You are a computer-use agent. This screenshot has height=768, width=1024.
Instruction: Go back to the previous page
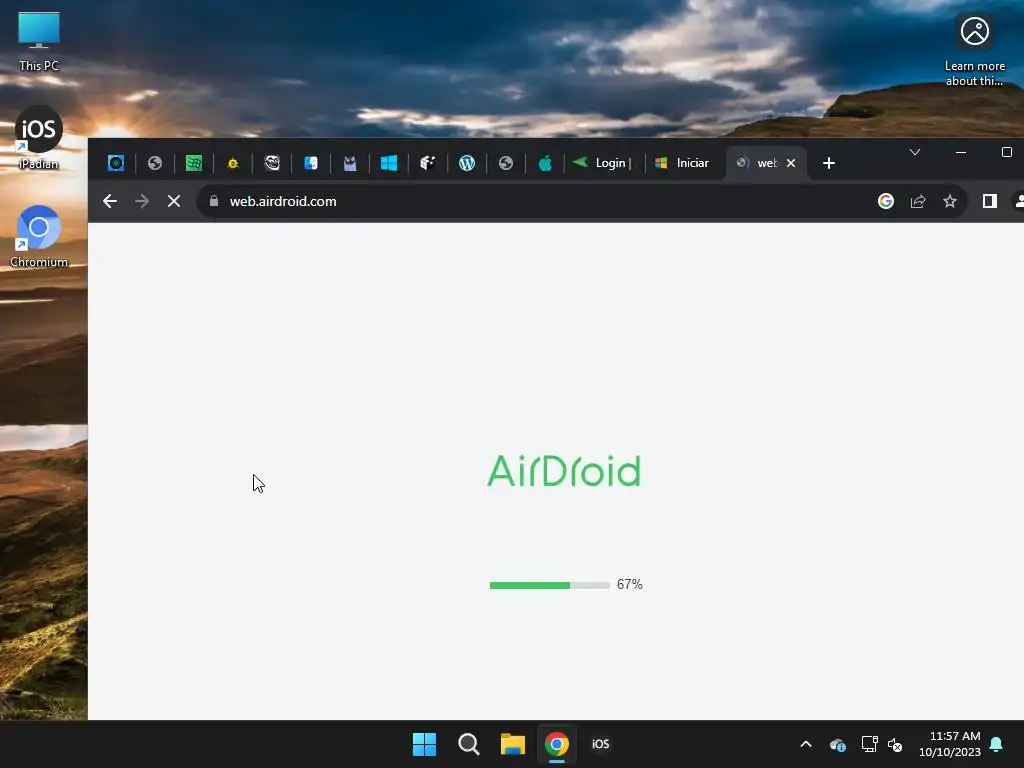110,201
